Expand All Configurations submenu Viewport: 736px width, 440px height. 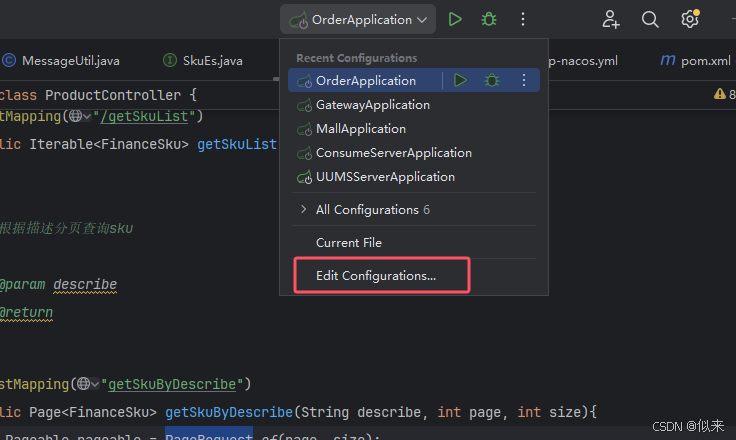(414, 209)
